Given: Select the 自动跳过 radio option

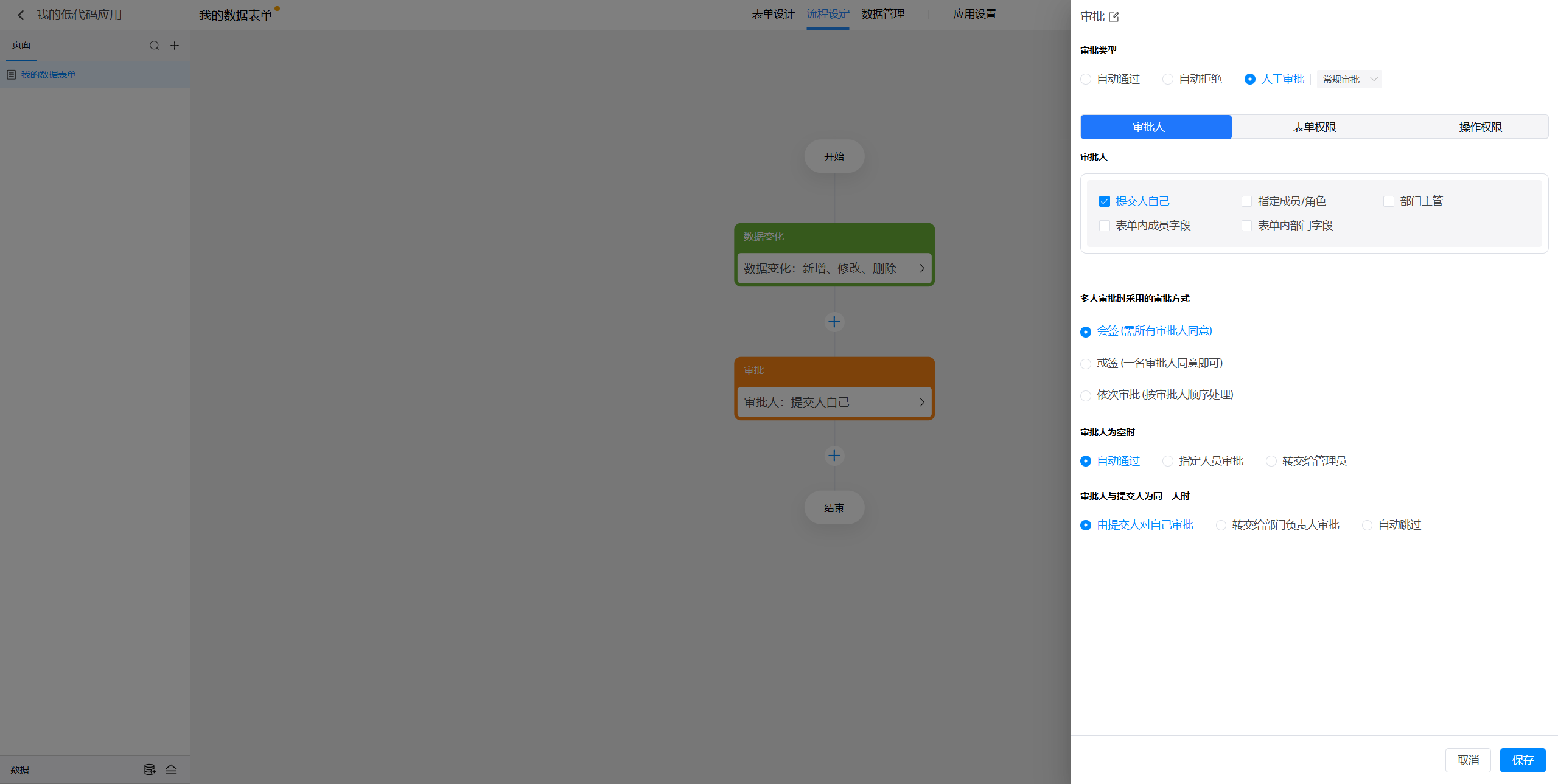Looking at the screenshot, I should coord(1367,525).
